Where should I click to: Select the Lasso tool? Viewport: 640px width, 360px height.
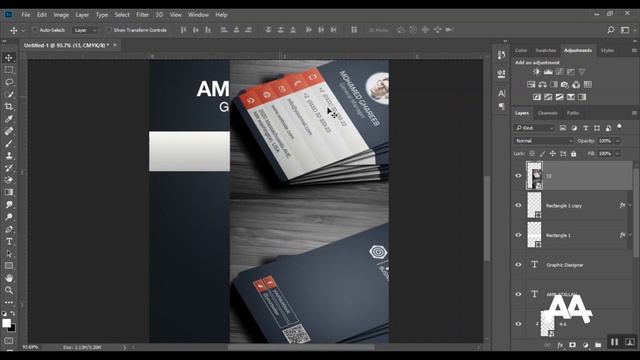coord(9,82)
